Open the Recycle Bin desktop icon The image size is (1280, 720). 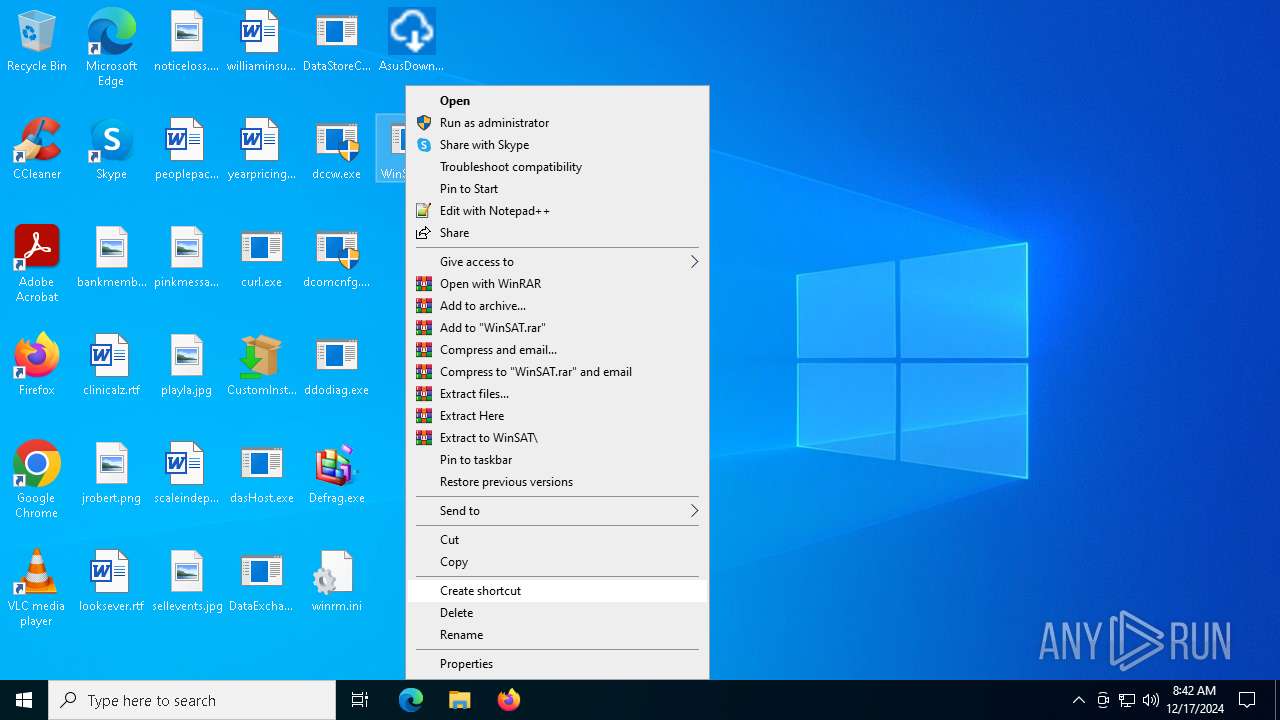[37, 42]
